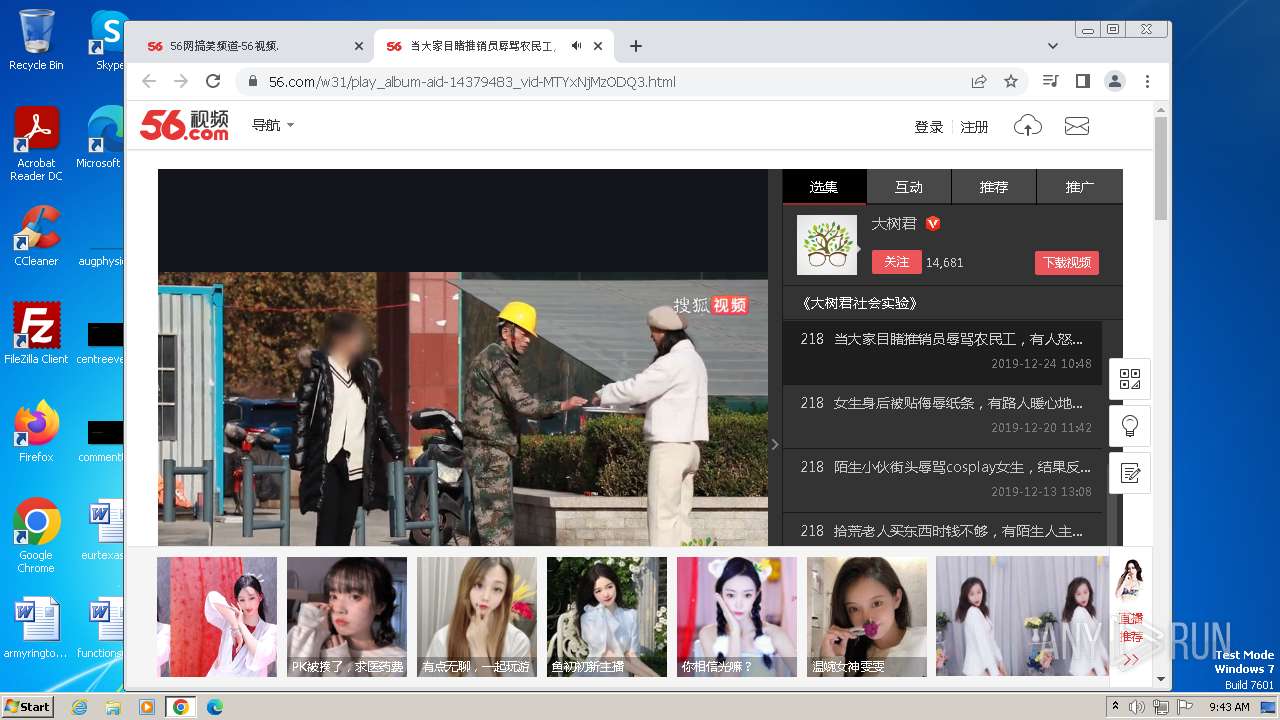Open the messages envelope icon
1280x720 pixels.
pos(1077,126)
